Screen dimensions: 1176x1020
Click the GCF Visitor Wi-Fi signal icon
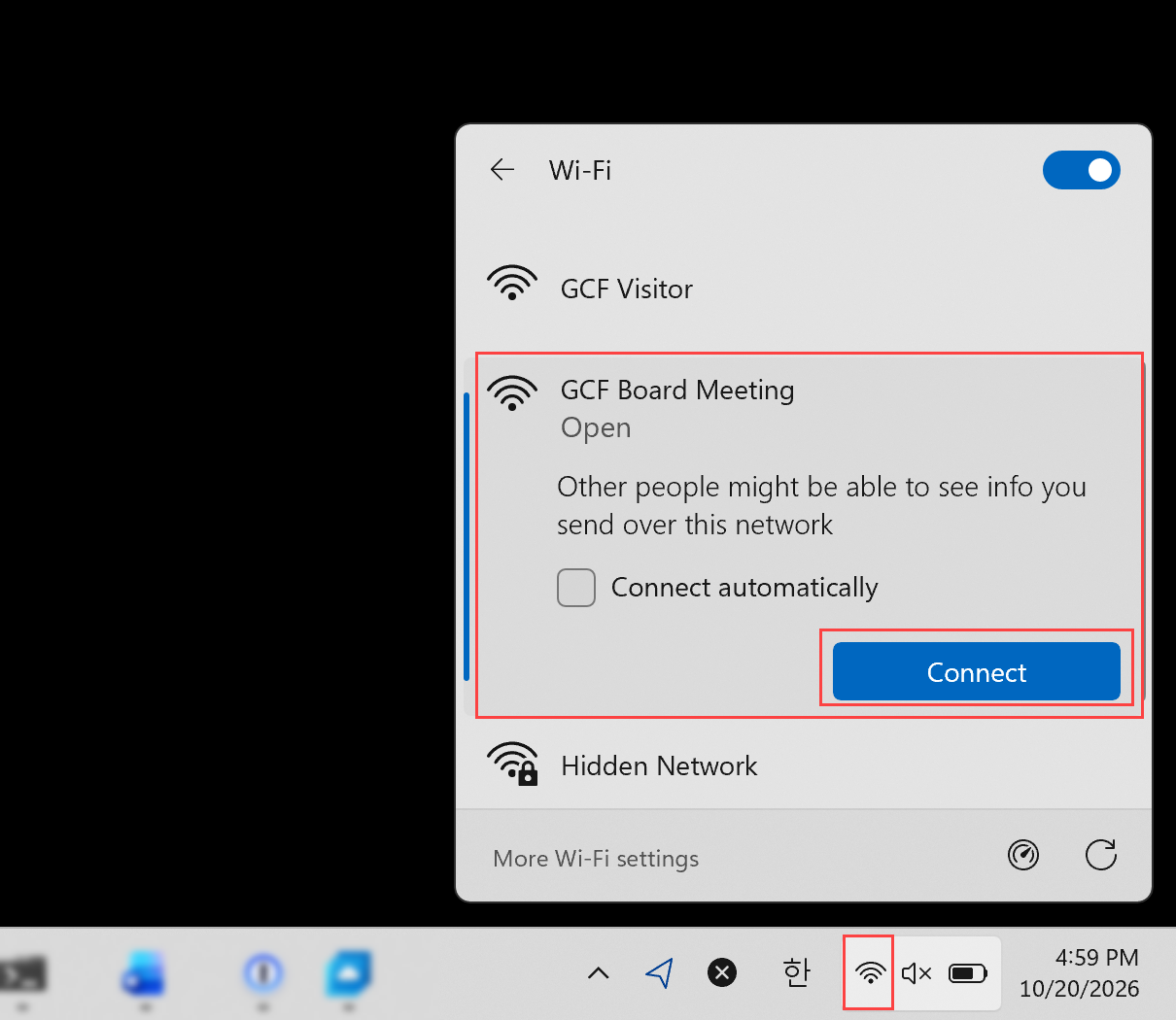pyautogui.click(x=512, y=283)
